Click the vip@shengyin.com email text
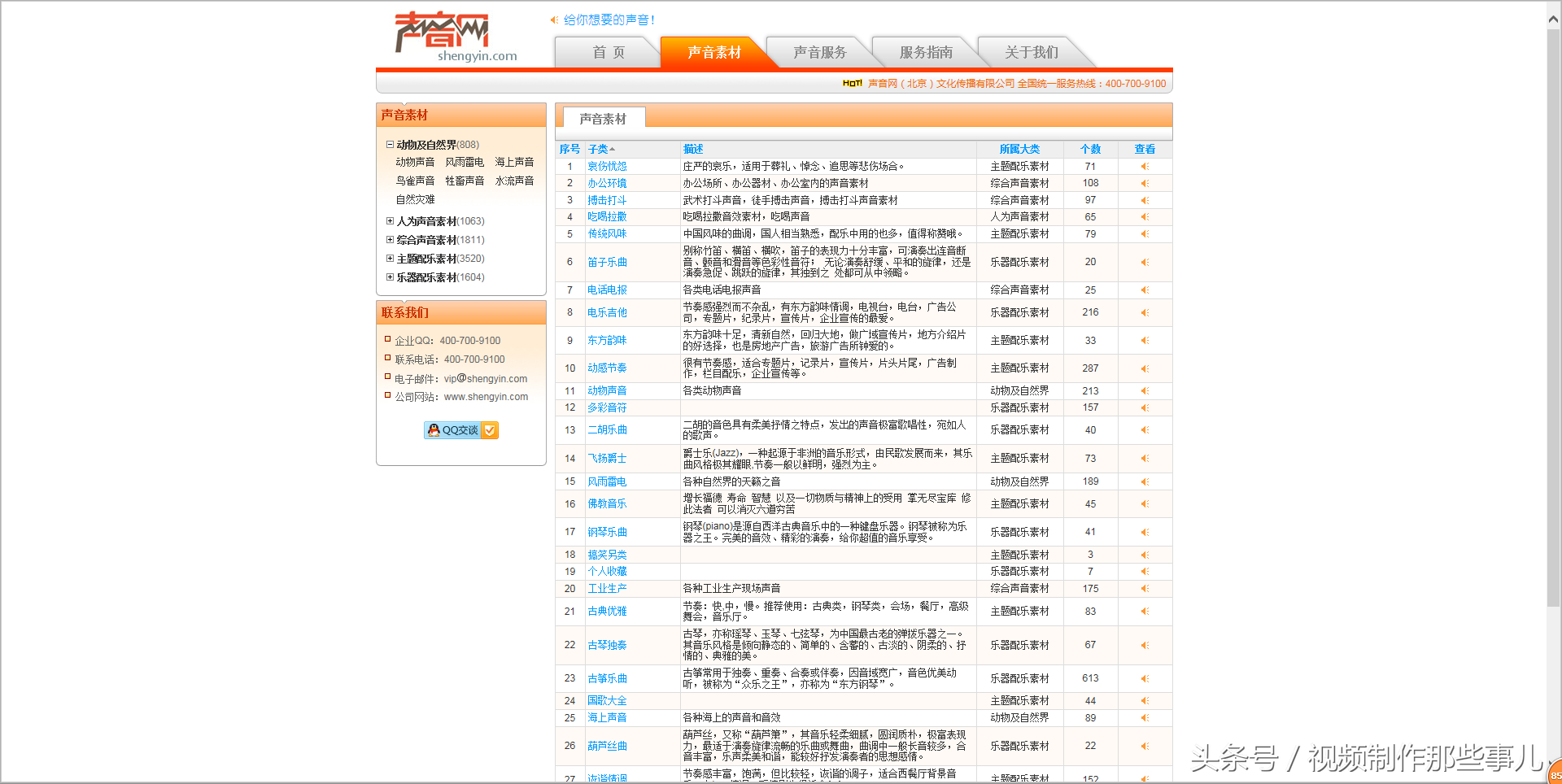The image size is (1562, 784). point(486,379)
